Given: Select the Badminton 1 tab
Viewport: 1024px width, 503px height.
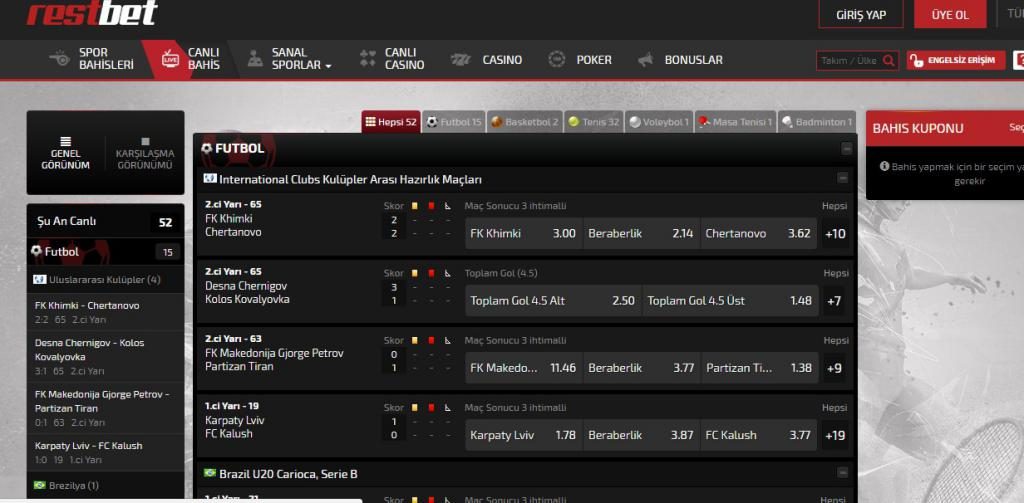Looking at the screenshot, I should (817, 122).
